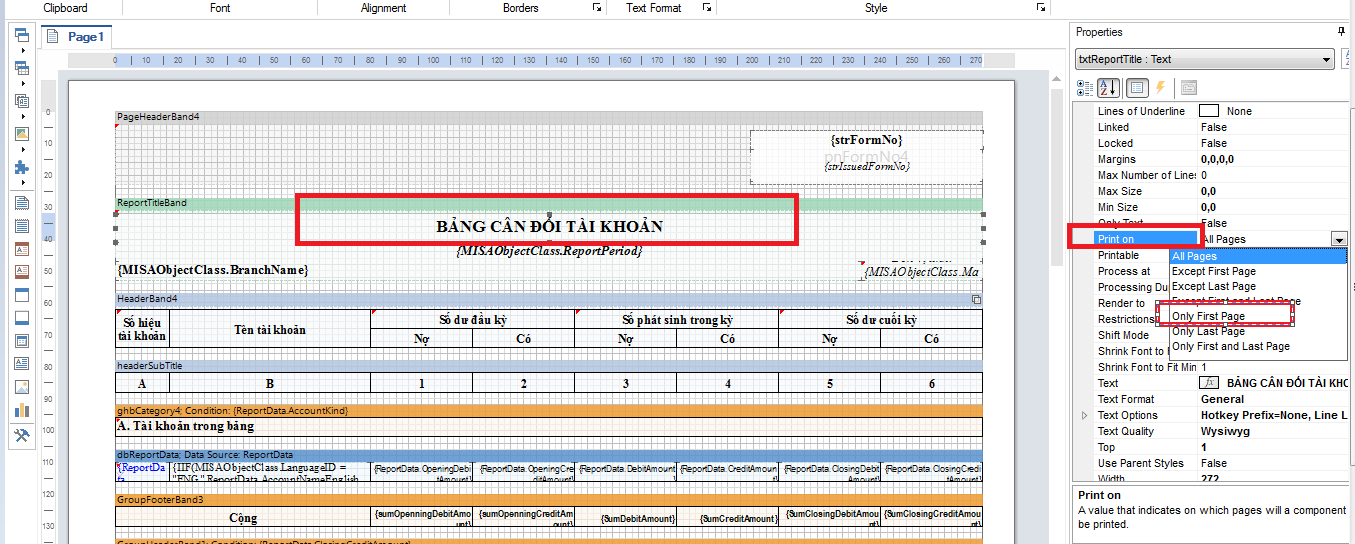This screenshot has height=544, width=1355.
Task: Choose Only Last Page option
Action: [x=1258, y=331]
